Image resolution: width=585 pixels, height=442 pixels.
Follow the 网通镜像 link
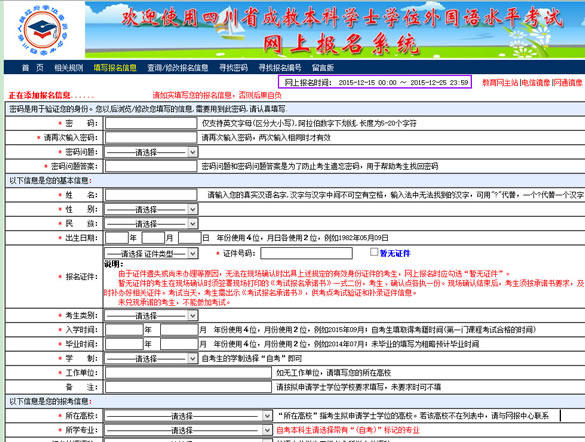(567, 82)
